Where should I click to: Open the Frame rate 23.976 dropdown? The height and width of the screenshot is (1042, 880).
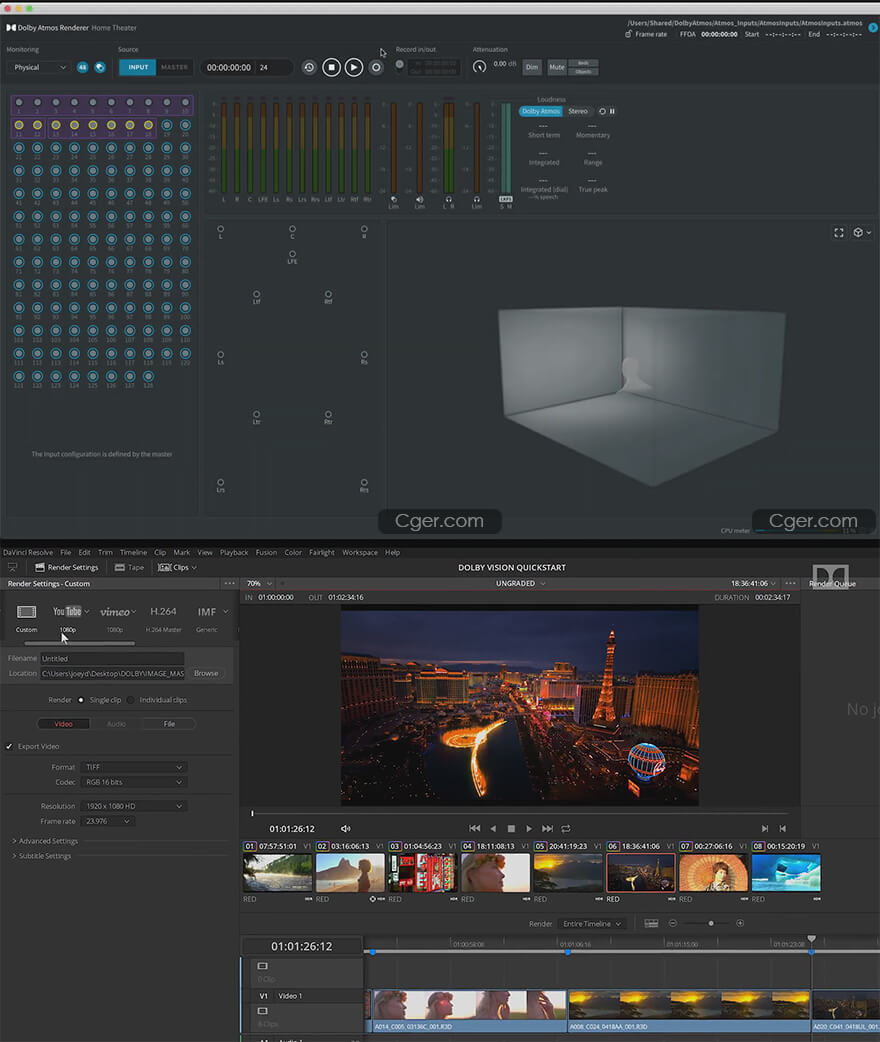coord(108,821)
